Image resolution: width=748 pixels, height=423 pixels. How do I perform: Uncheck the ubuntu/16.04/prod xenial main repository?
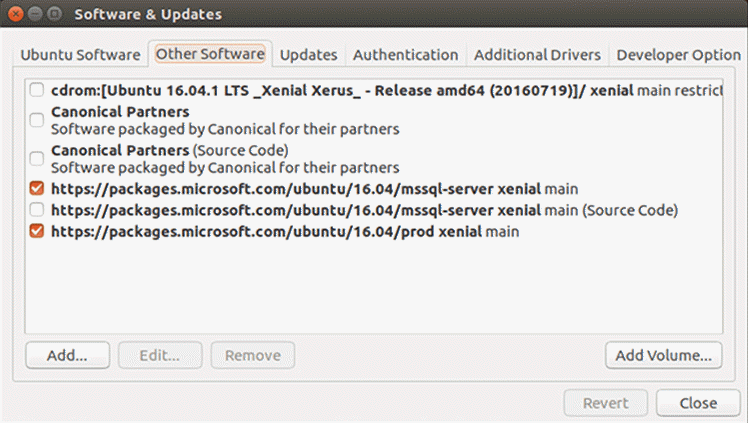[x=37, y=231]
